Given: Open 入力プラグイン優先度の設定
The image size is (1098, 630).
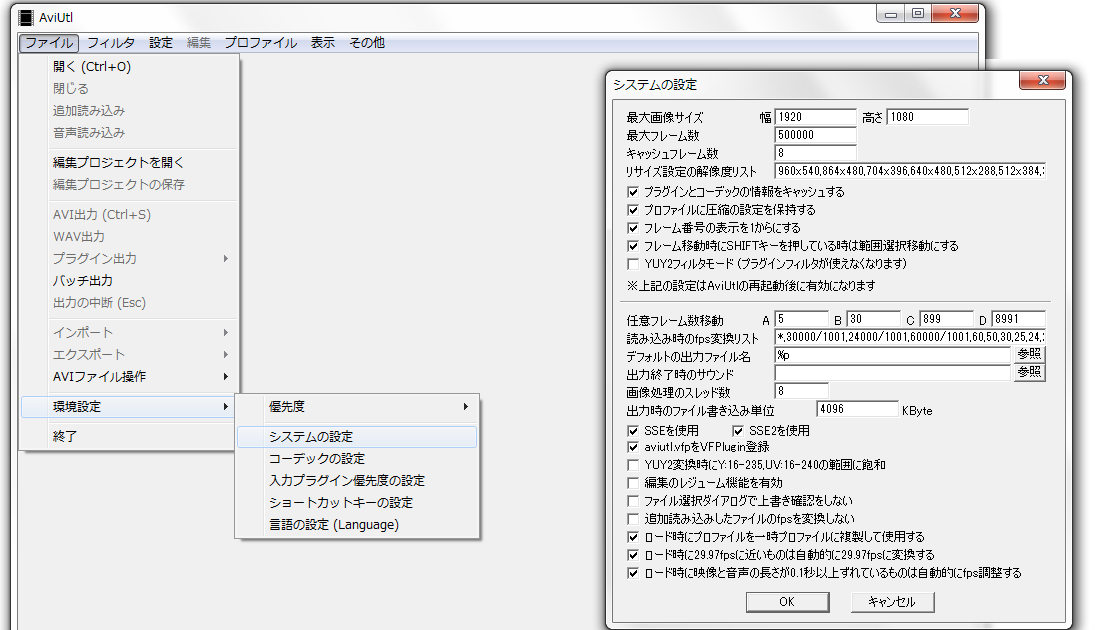Looking at the screenshot, I should 357,481.
